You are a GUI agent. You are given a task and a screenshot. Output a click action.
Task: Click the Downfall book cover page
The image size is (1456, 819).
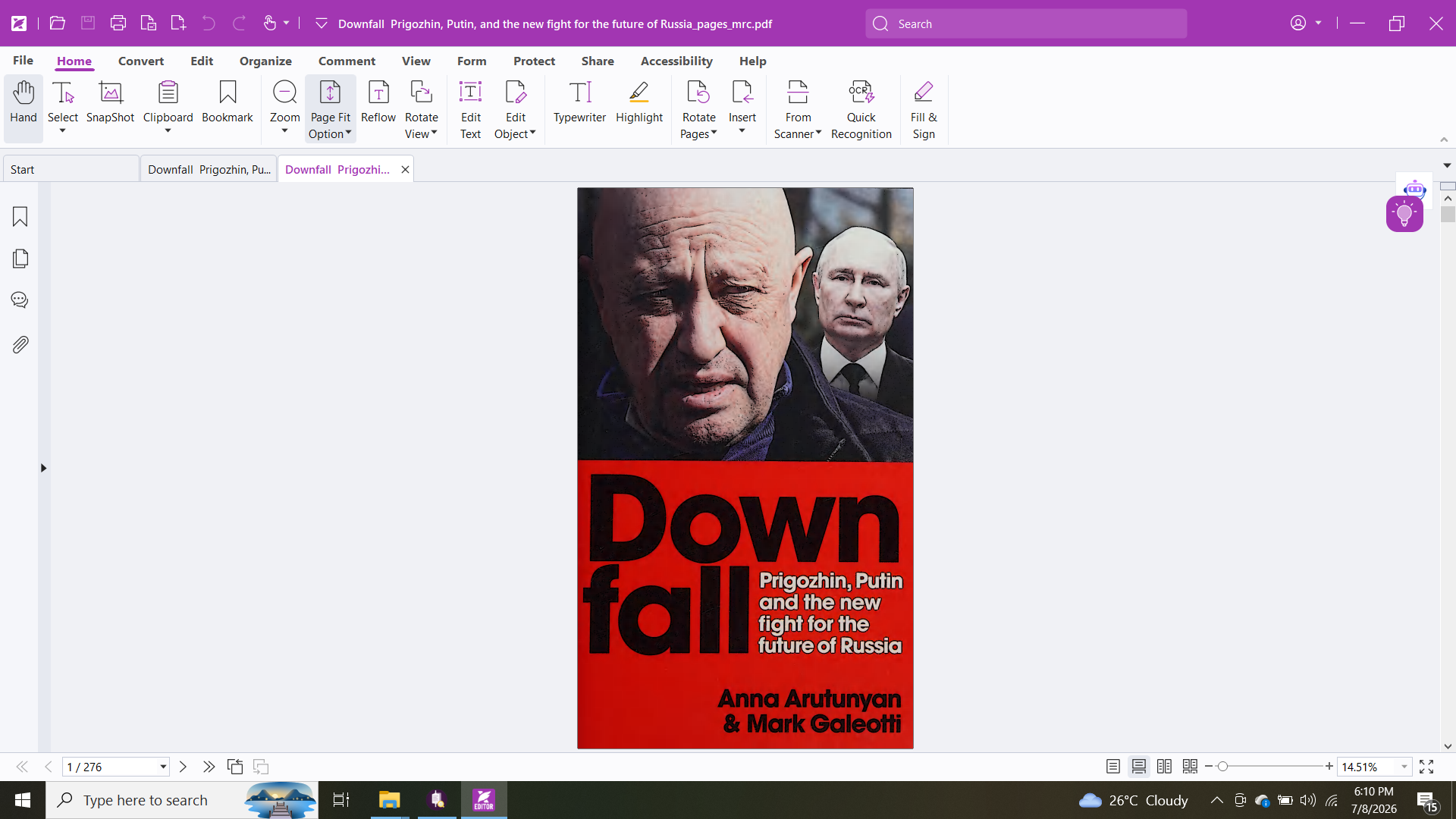(745, 468)
